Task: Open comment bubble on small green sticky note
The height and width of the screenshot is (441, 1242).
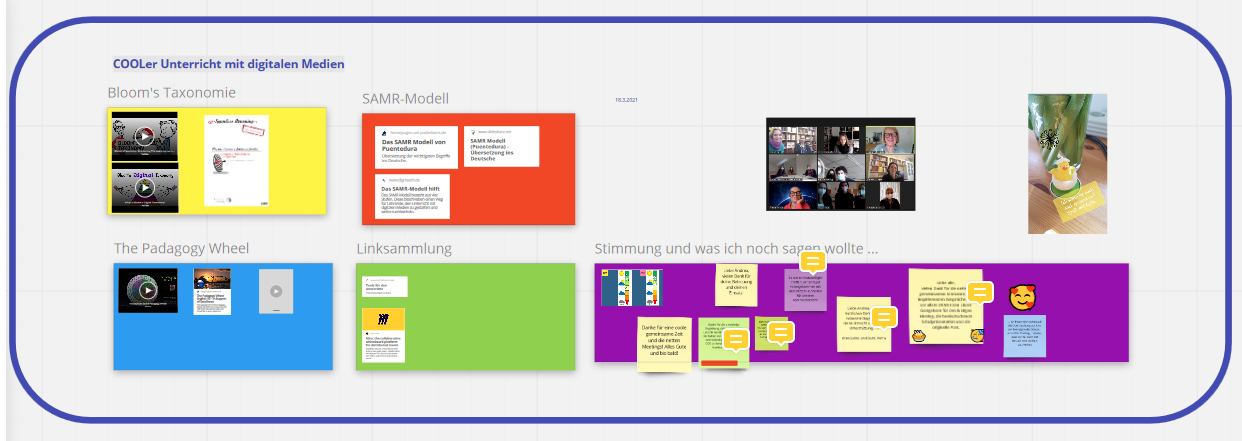Action: (780, 333)
